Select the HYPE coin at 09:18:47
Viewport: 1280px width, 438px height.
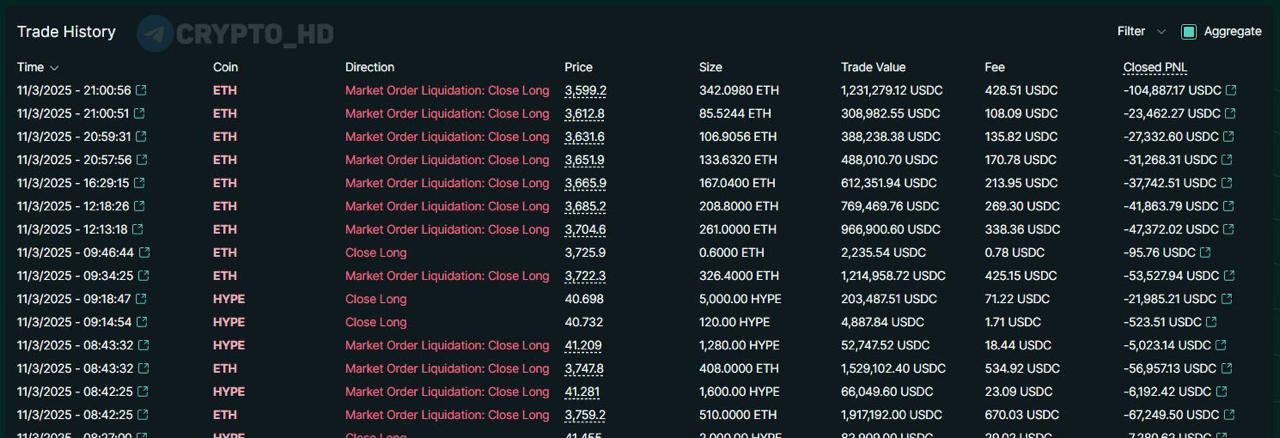228,299
